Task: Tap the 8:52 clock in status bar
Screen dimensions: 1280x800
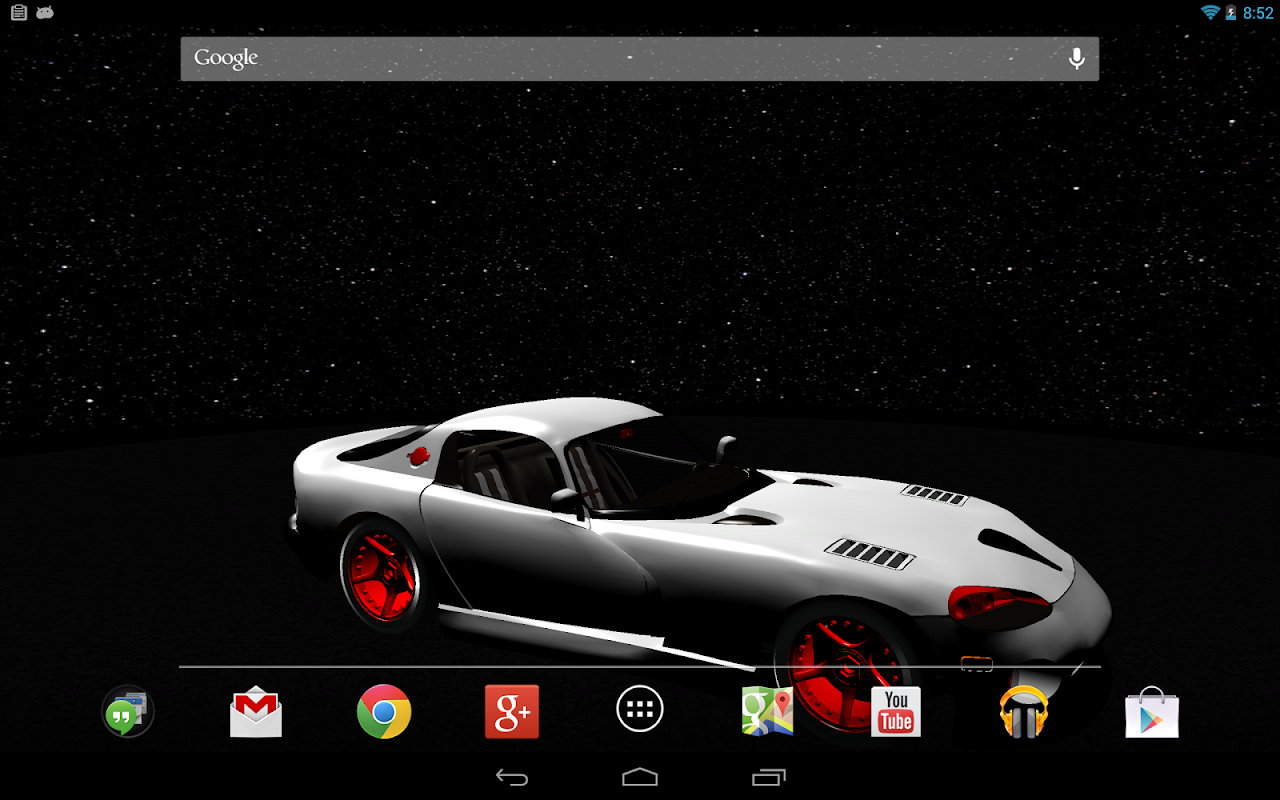Action: tap(1258, 12)
